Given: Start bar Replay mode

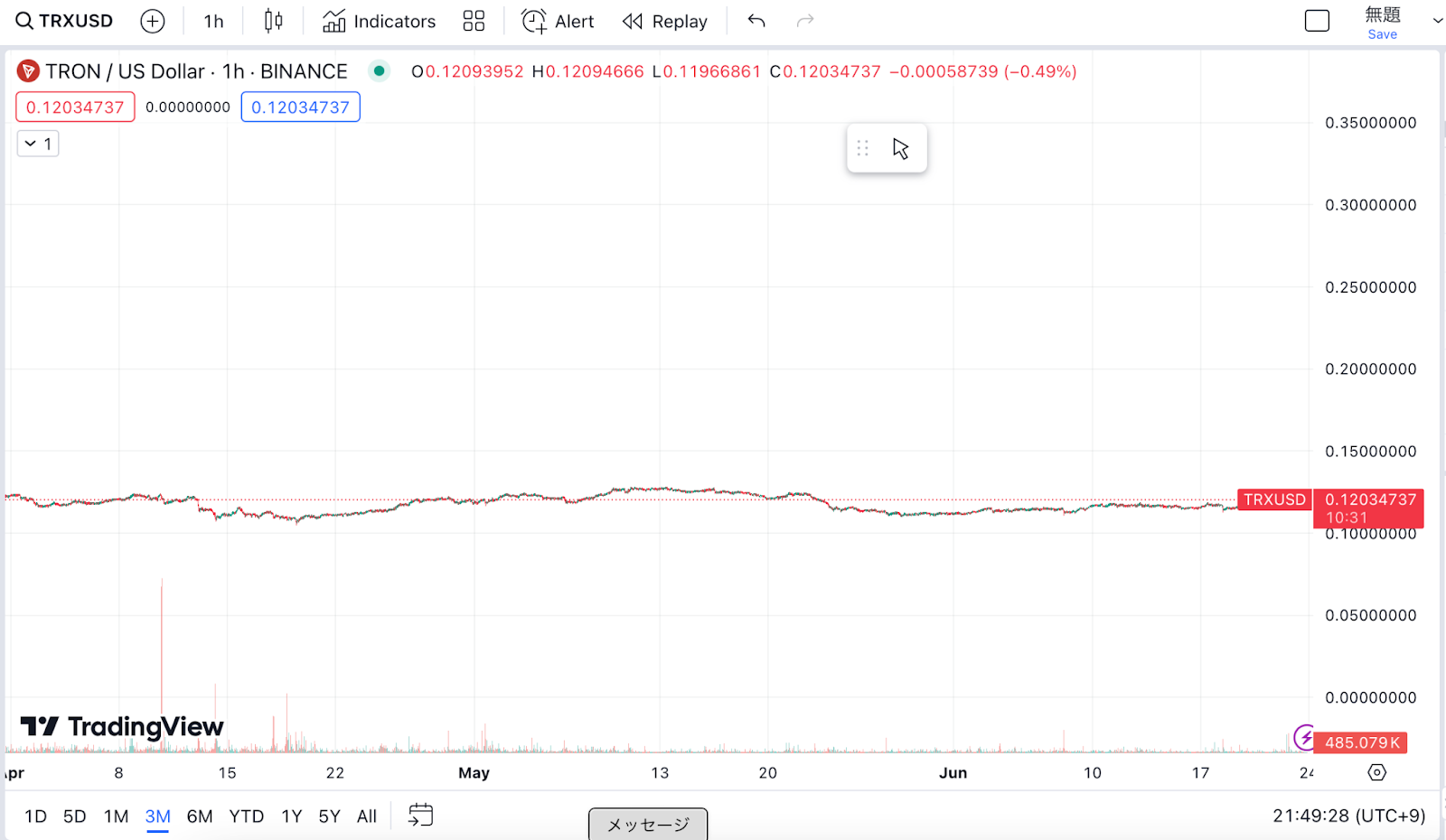Looking at the screenshot, I should coord(664,21).
